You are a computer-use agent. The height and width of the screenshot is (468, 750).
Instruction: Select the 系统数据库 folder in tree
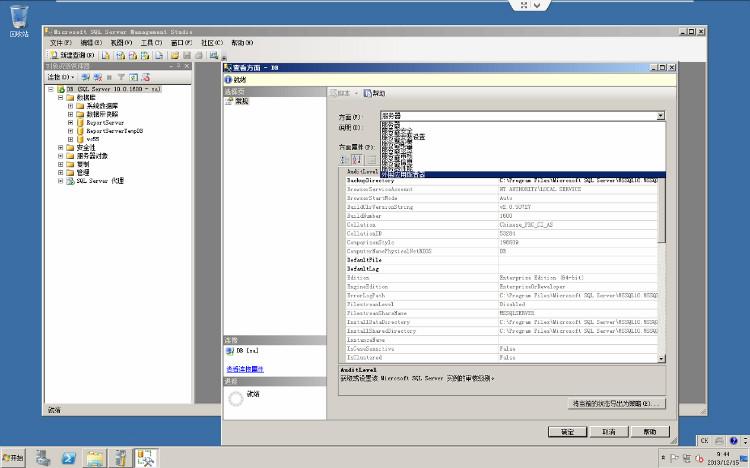pyautogui.click(x=102, y=106)
